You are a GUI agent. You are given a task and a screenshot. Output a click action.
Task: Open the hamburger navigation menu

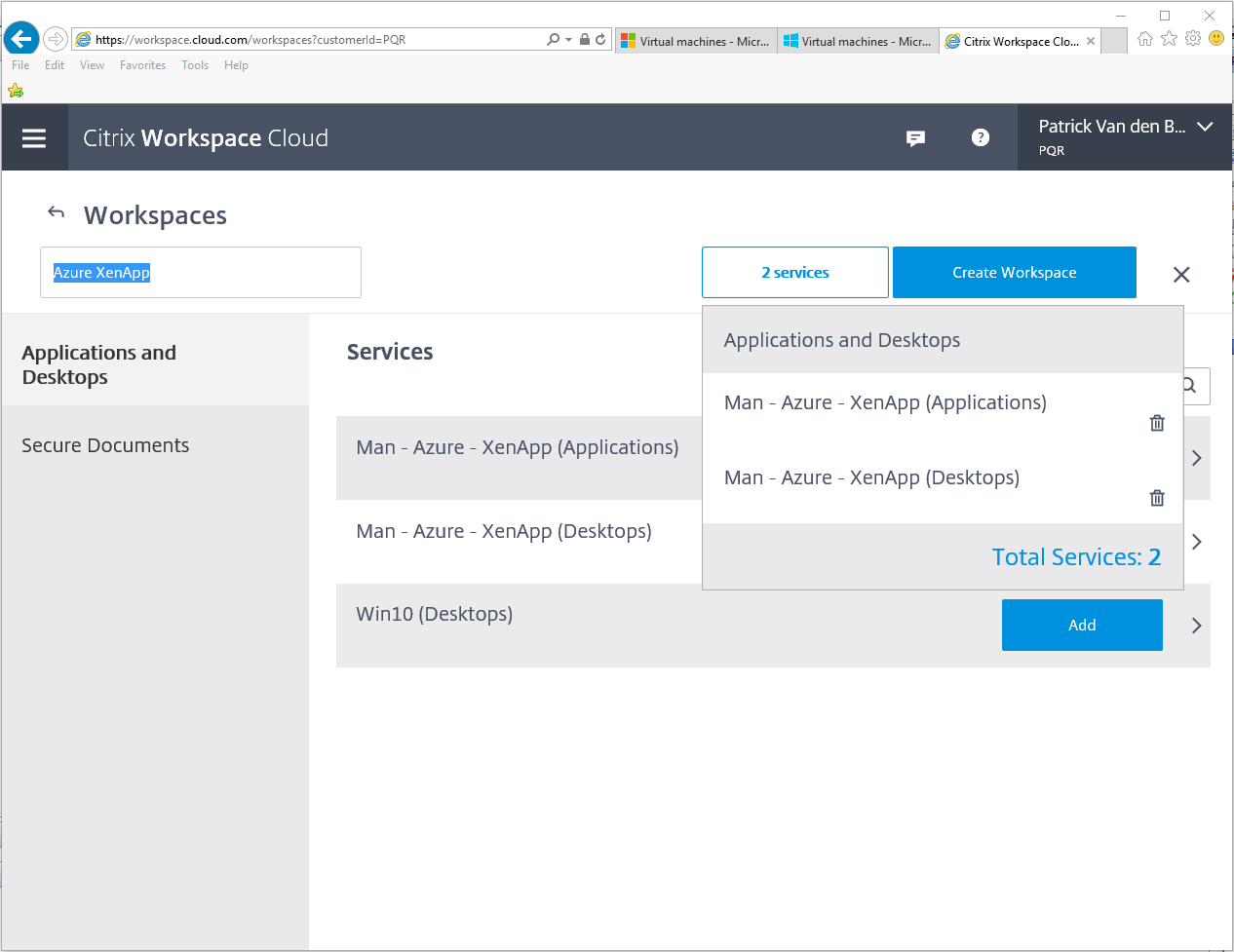click(34, 137)
